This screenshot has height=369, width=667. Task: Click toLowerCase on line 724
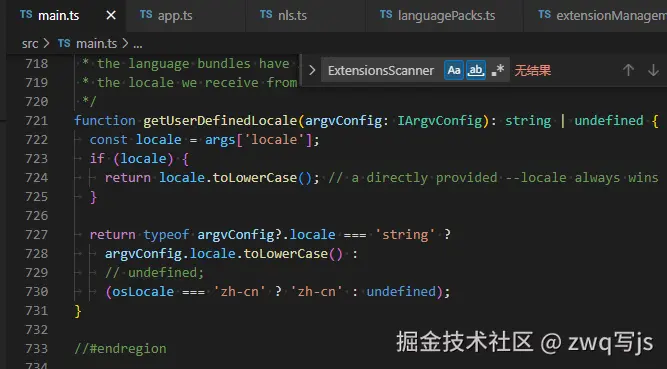point(255,177)
